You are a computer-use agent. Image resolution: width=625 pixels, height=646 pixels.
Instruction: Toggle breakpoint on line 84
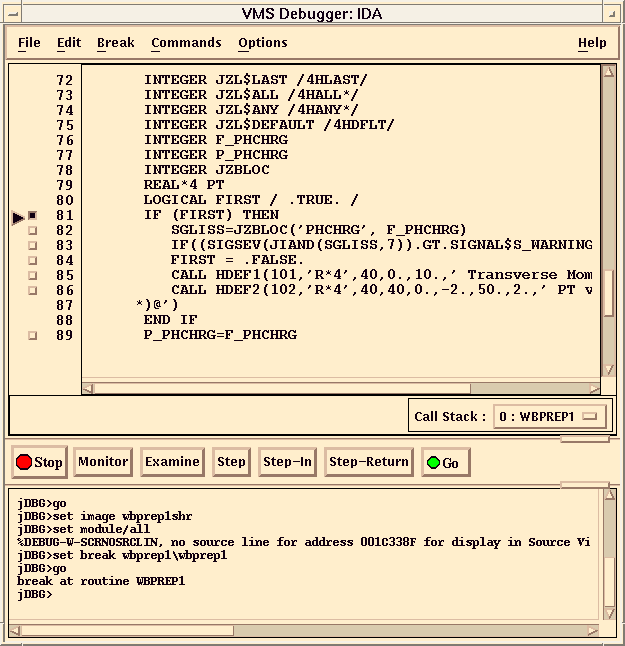click(32, 261)
